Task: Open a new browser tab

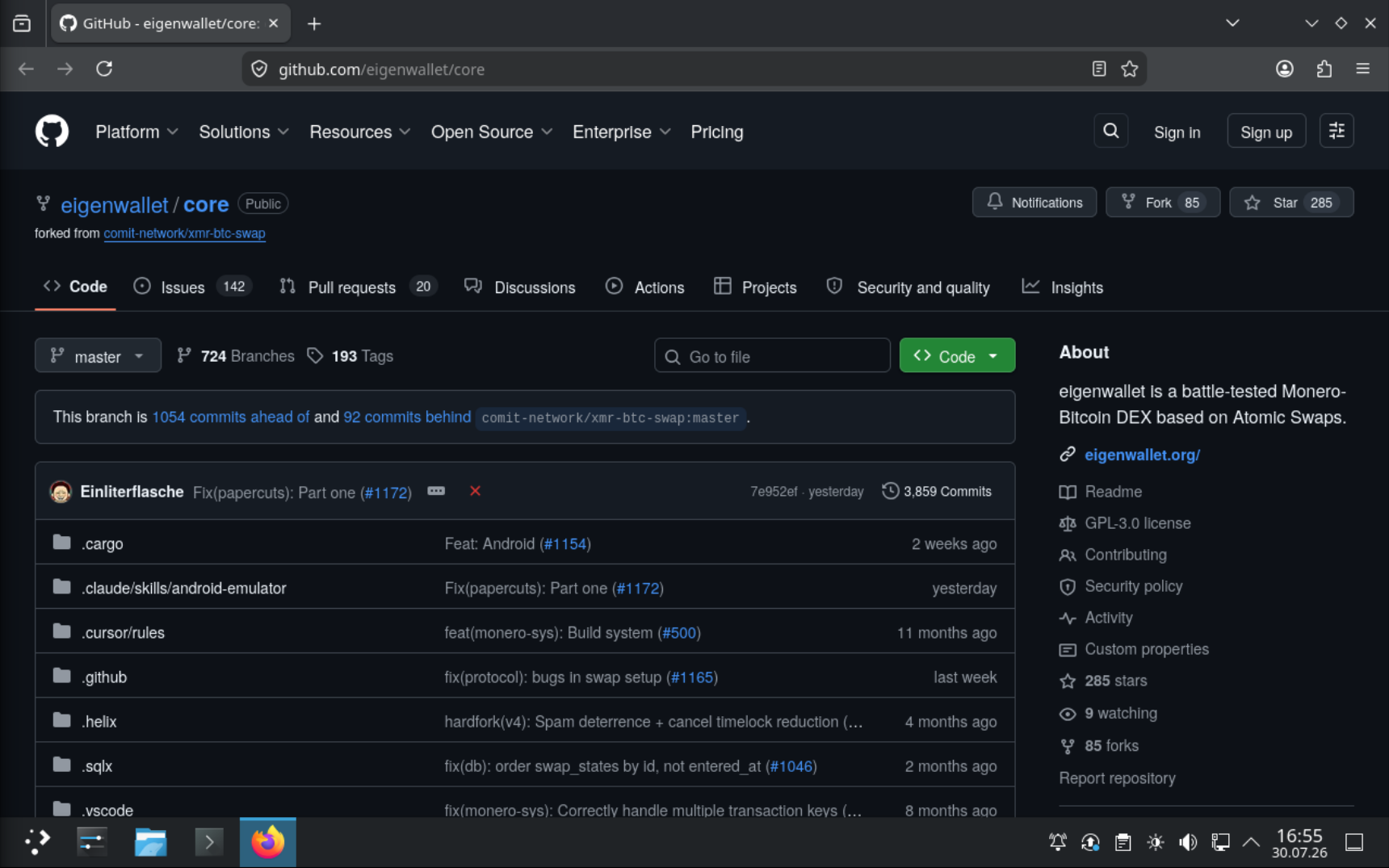Action: click(x=314, y=23)
